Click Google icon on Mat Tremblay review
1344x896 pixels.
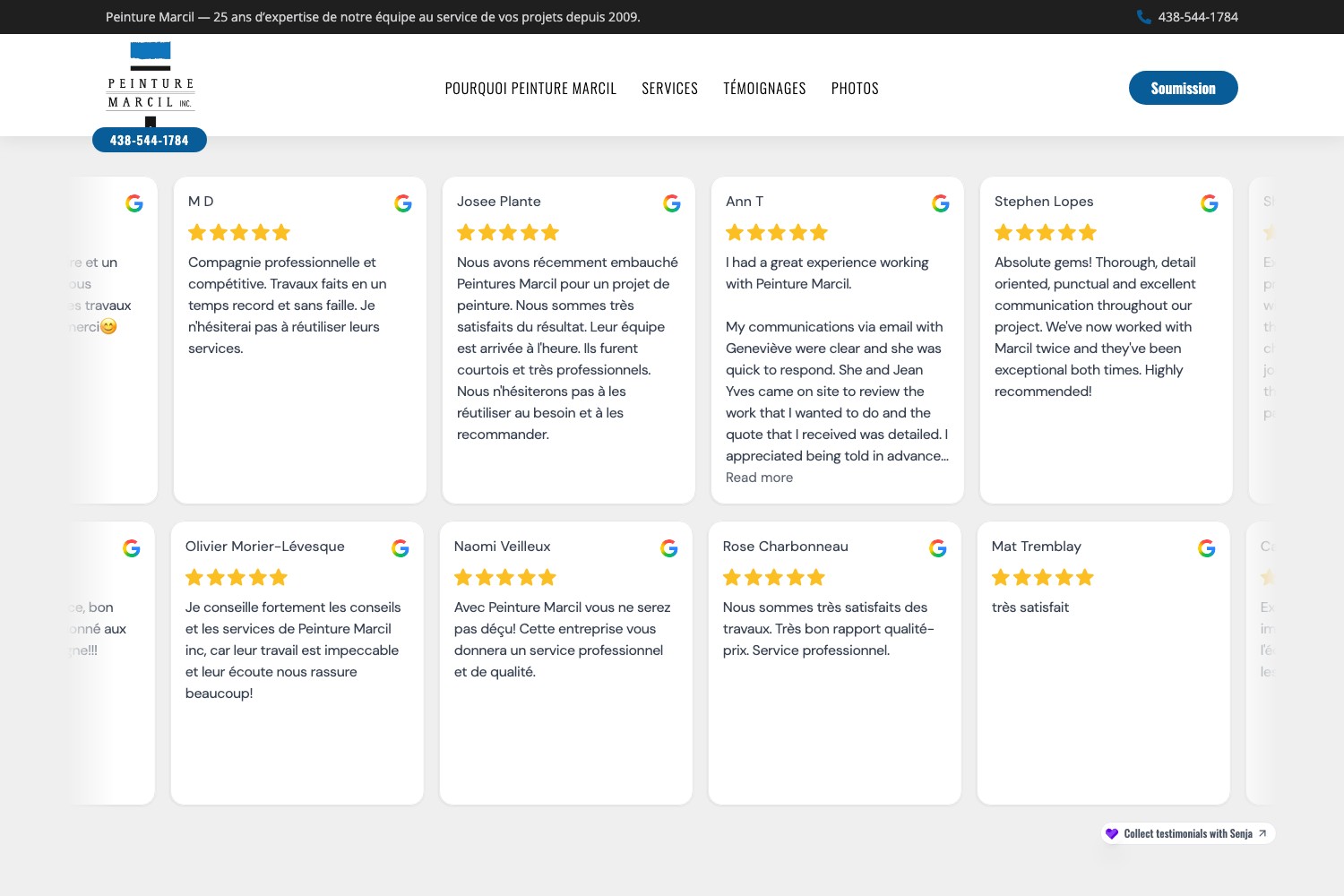[x=1207, y=548]
